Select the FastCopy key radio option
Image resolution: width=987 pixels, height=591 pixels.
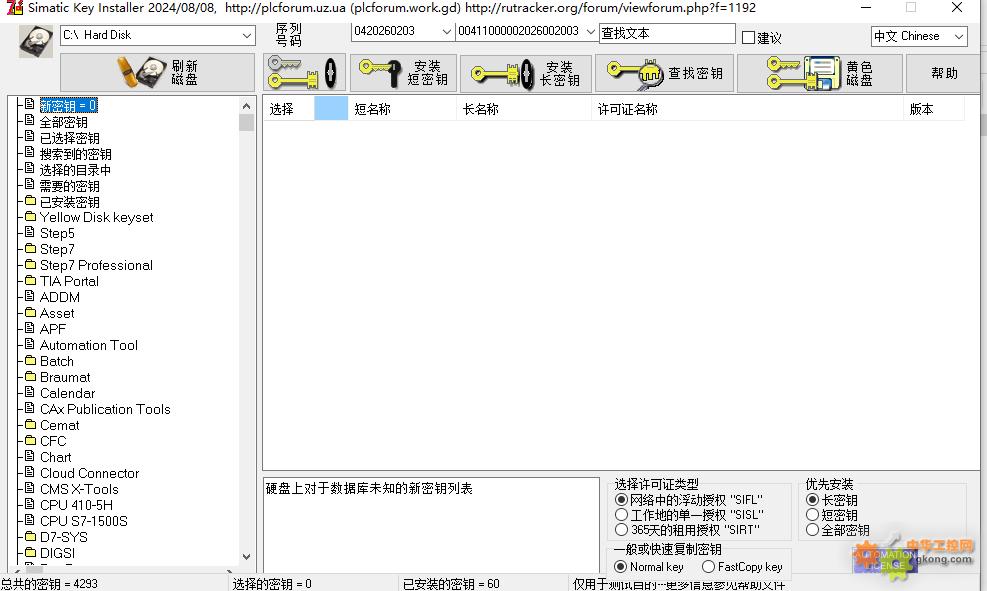[x=709, y=567]
